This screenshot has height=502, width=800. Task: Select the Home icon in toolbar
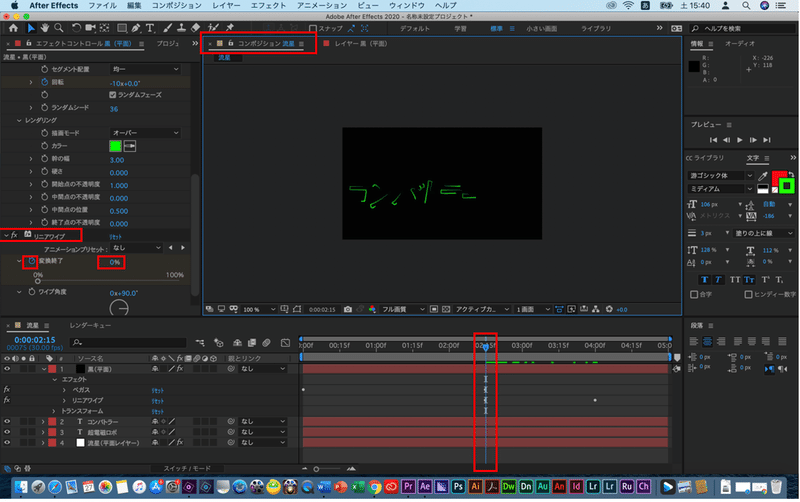13,29
